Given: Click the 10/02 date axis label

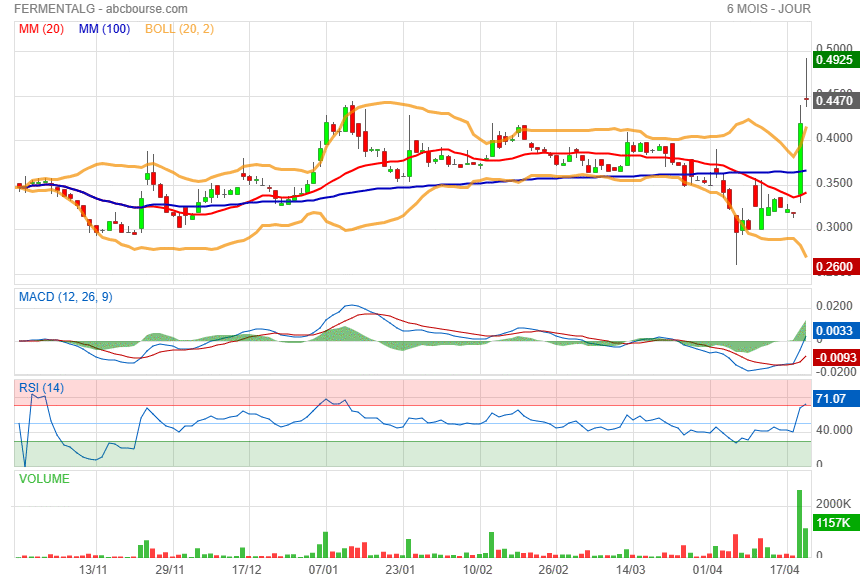Looking at the screenshot, I should point(477,570).
